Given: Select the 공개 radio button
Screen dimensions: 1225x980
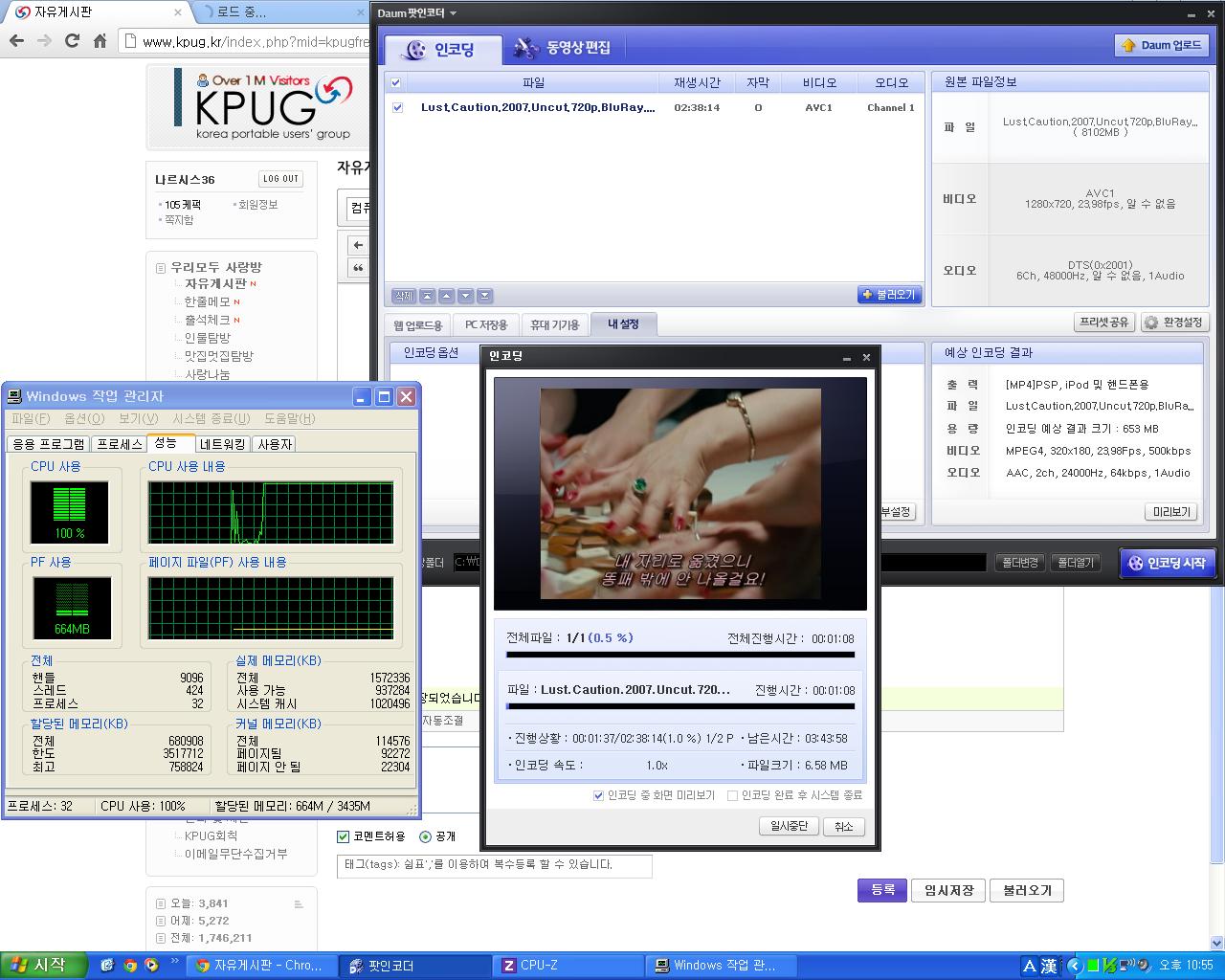Looking at the screenshot, I should pos(425,836).
